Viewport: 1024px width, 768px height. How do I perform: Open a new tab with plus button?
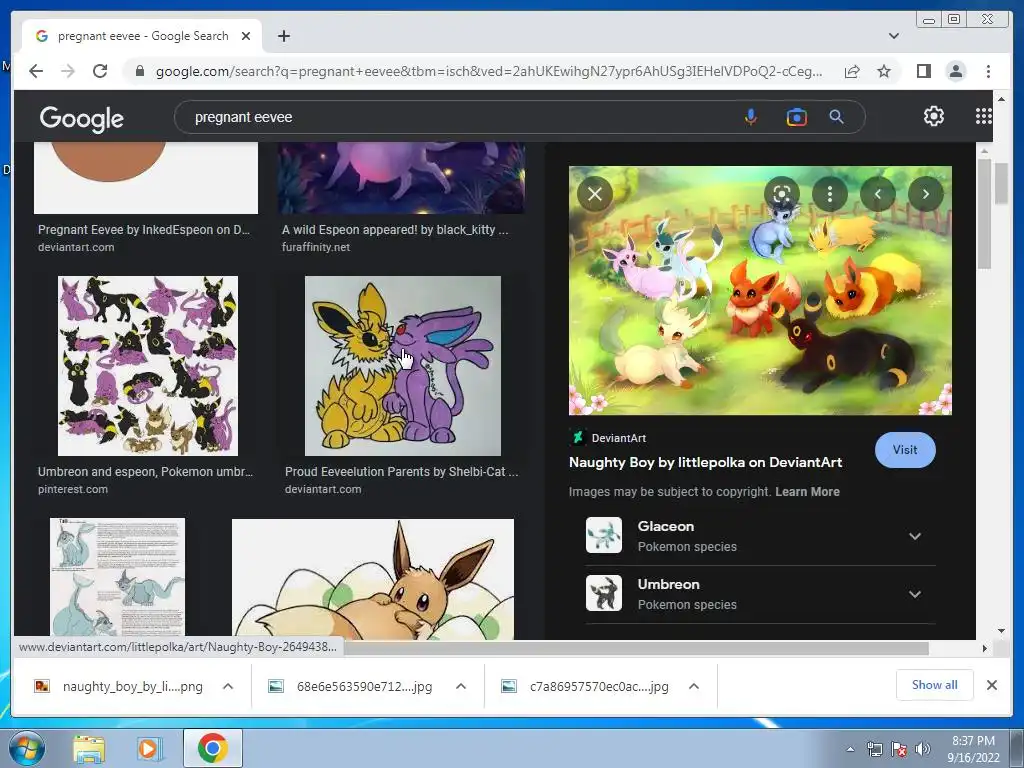point(283,36)
